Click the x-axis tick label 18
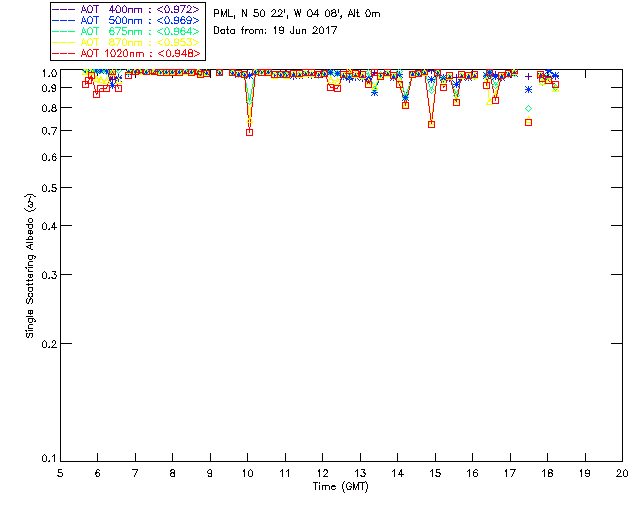The width and height of the screenshot is (640, 512). (x=547, y=473)
